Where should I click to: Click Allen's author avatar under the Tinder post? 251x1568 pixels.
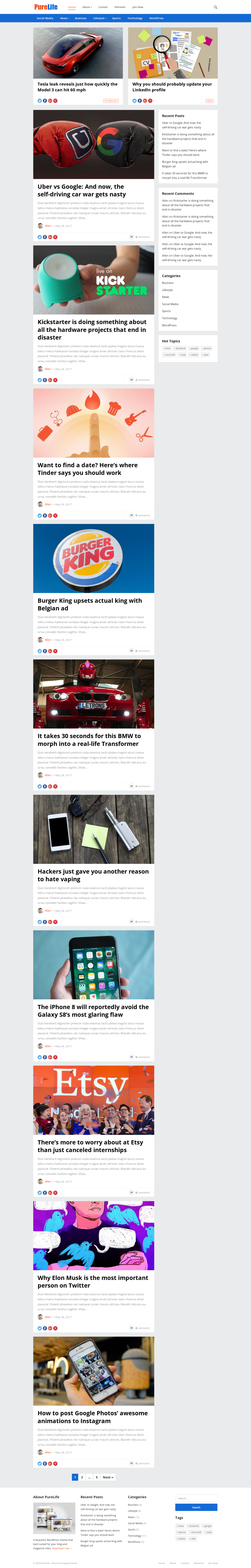tap(40, 504)
